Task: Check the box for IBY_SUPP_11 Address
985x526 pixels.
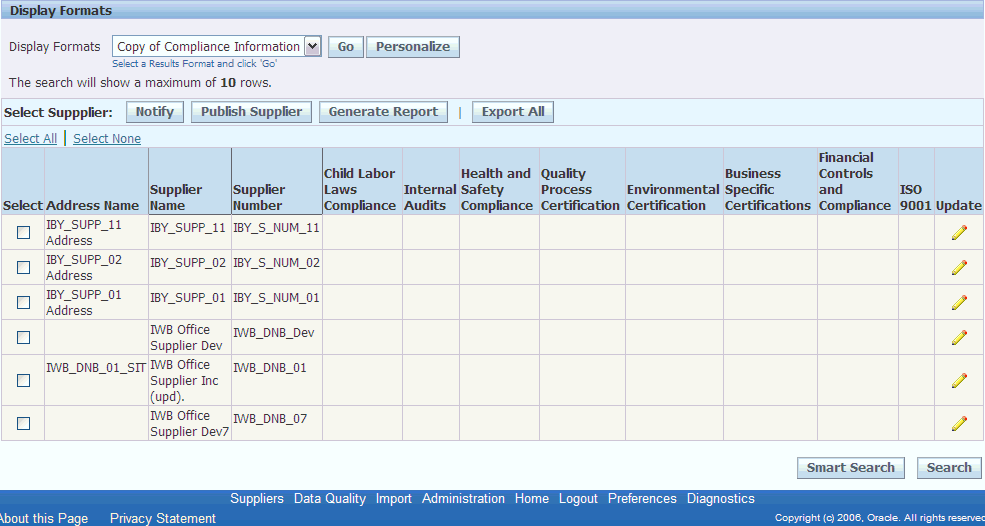Action: 23,233
